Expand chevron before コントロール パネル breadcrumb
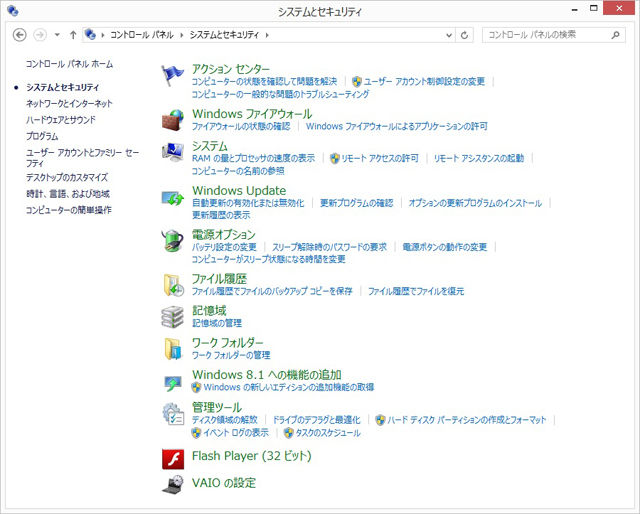 (x=102, y=35)
